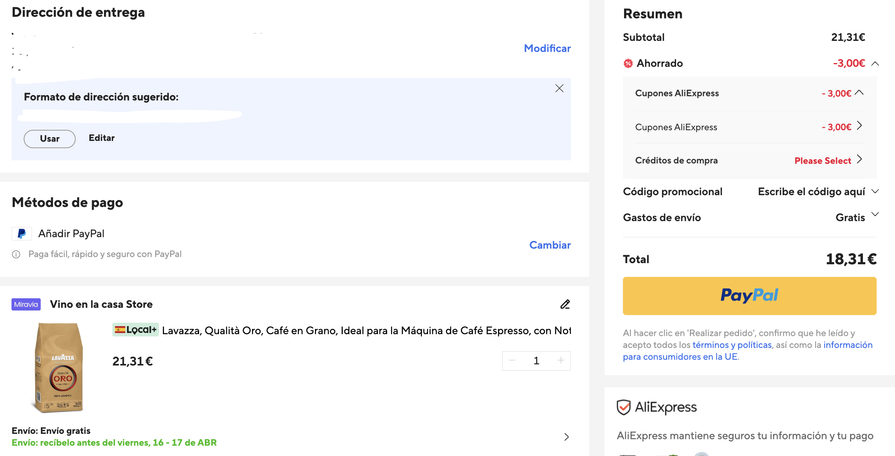
Task: Pay with the yellow PayPal button
Action: (749, 296)
